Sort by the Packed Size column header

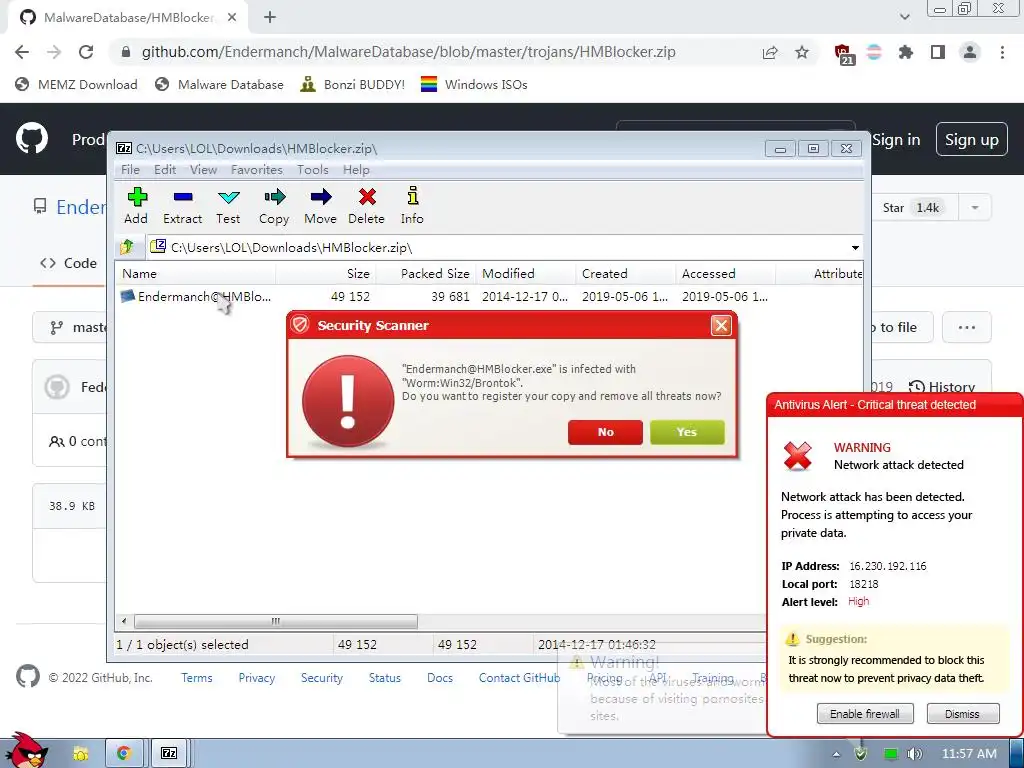[426, 274]
